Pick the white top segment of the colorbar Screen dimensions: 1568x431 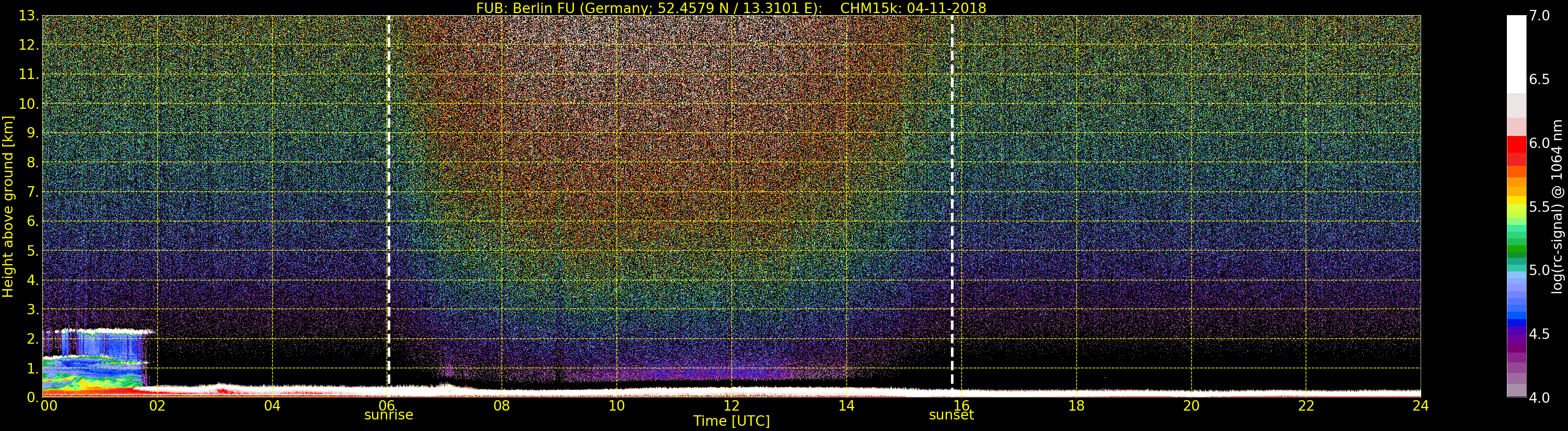click(x=1516, y=54)
